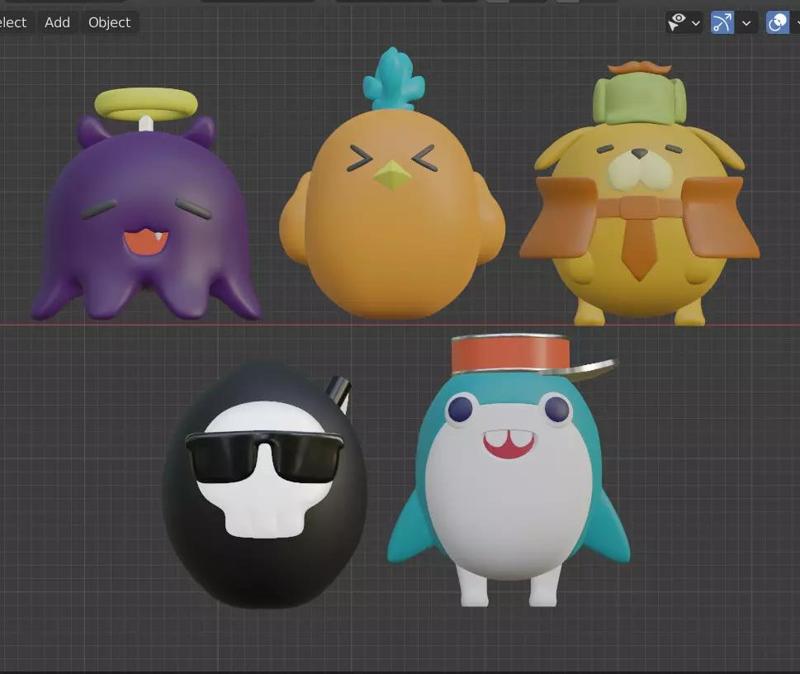
Task: Open the Object menu
Action: pyautogui.click(x=108, y=22)
